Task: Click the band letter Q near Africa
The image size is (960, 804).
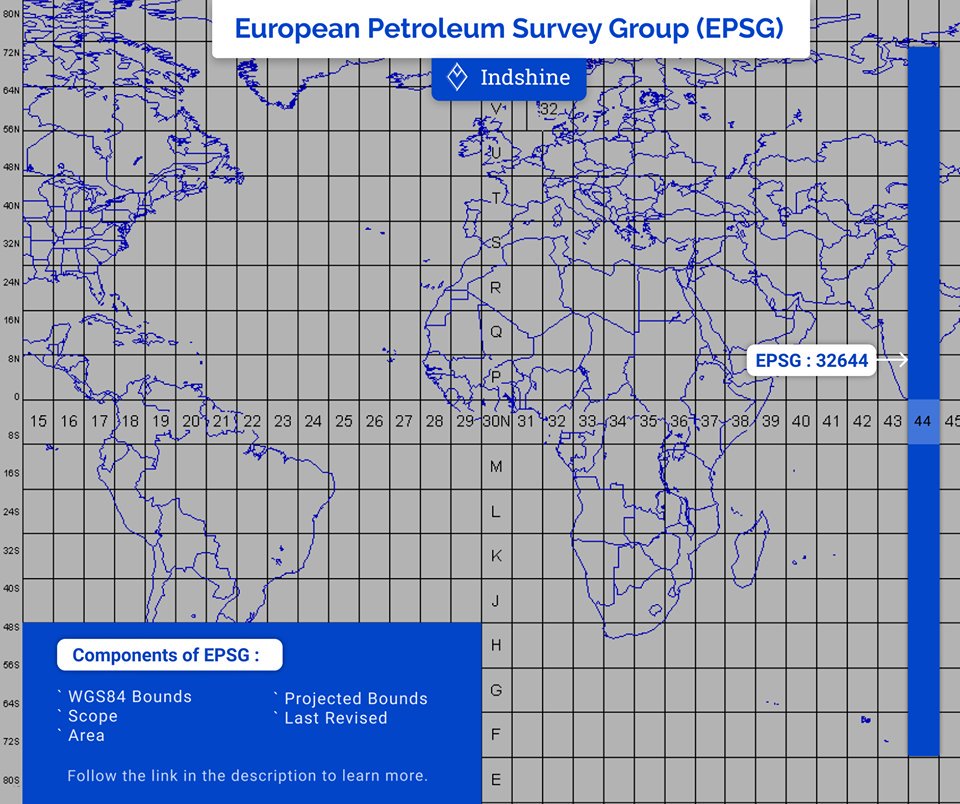Action: tap(494, 333)
